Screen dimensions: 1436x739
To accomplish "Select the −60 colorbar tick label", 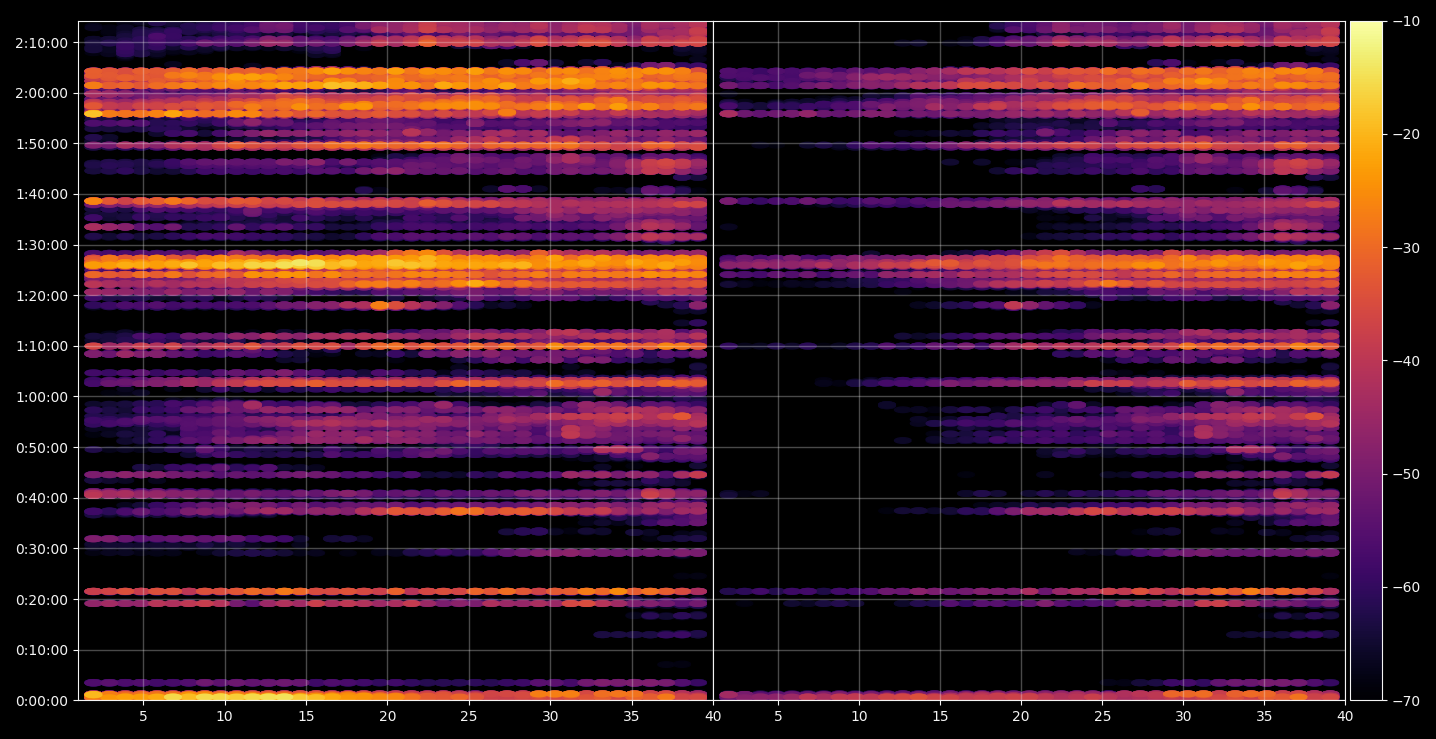I will (x=1407, y=587).
